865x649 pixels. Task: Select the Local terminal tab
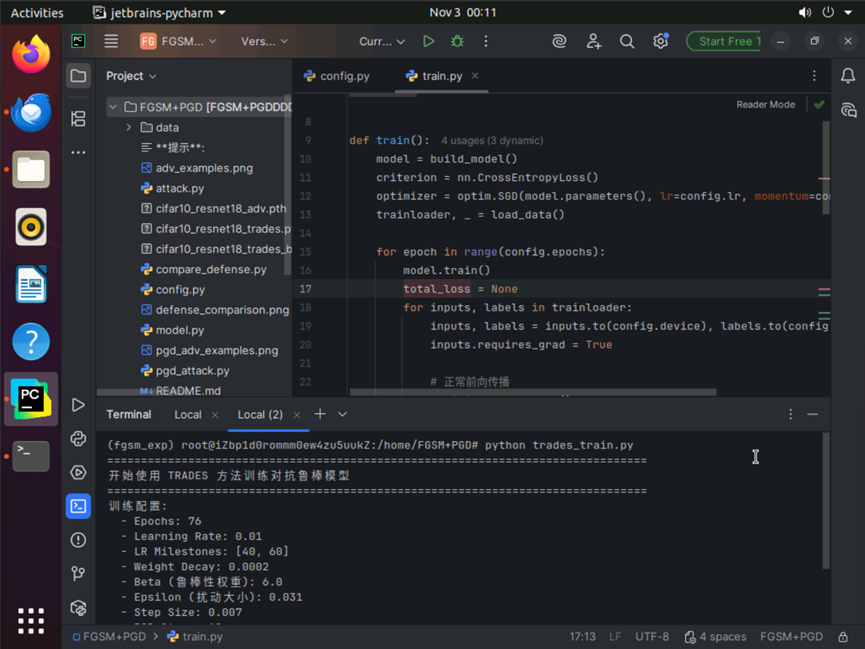[x=187, y=414]
